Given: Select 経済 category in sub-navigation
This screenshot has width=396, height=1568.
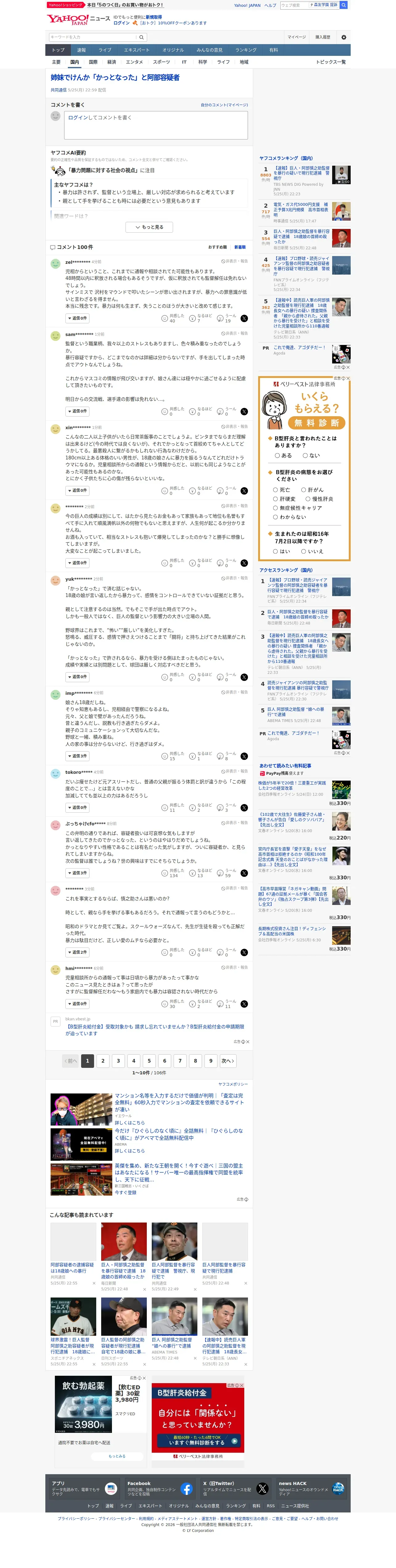Looking at the screenshot, I should click(111, 62).
